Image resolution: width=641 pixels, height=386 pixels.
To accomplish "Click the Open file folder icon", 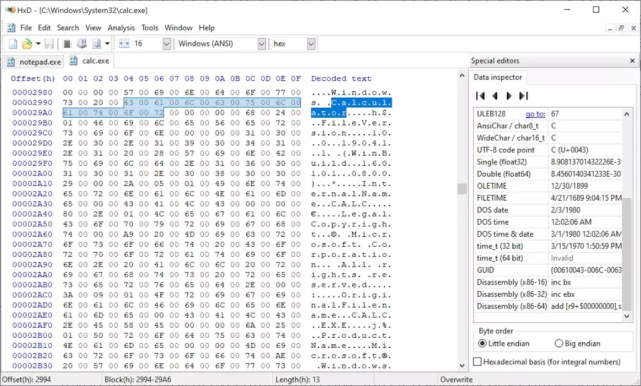I will pos(27,44).
